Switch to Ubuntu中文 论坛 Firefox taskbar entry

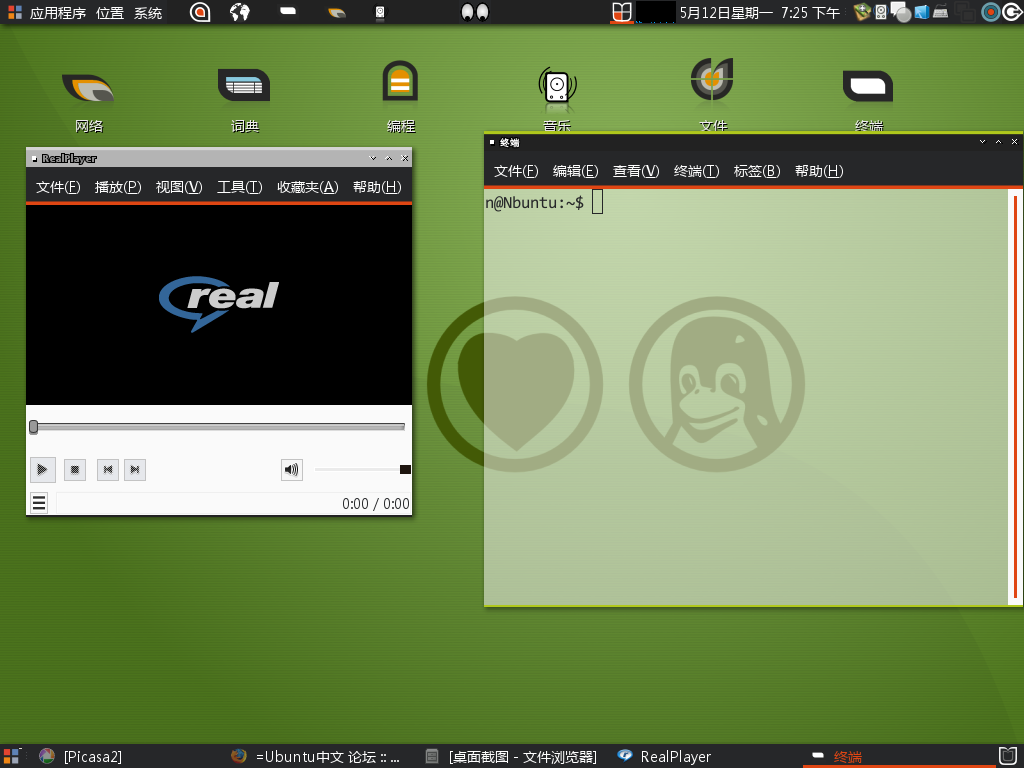click(x=315, y=756)
